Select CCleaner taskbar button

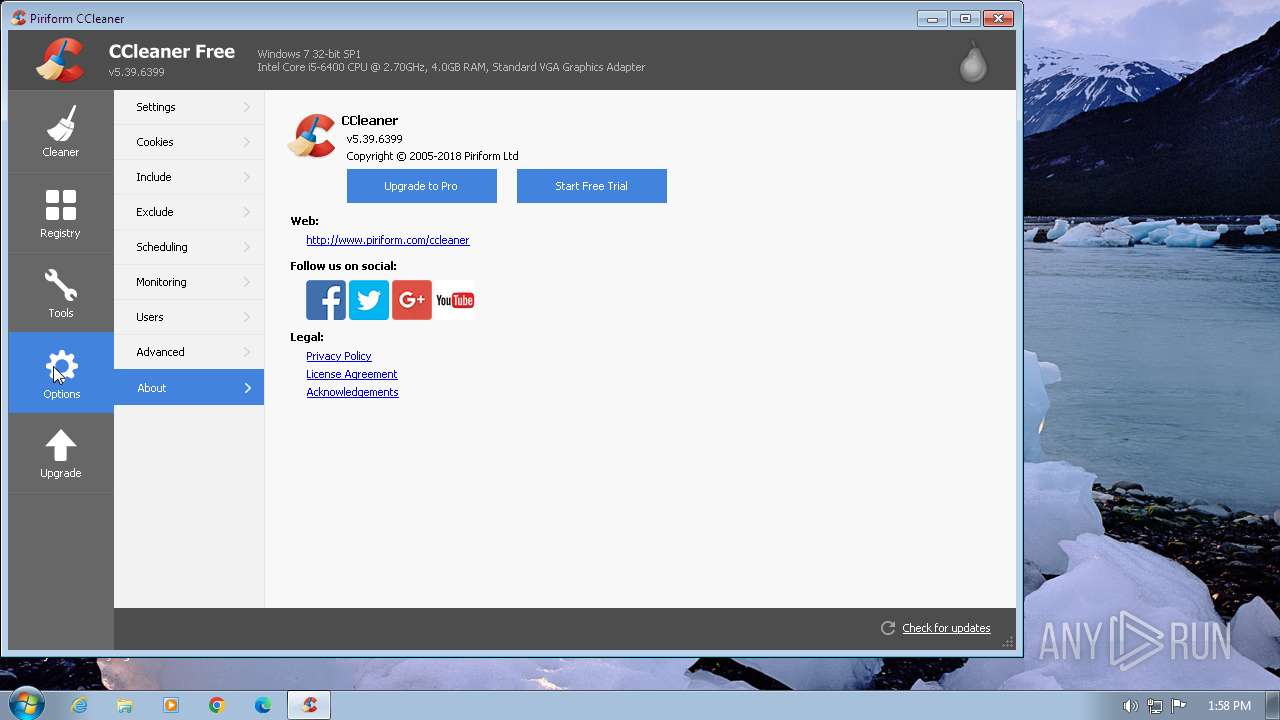coord(309,705)
